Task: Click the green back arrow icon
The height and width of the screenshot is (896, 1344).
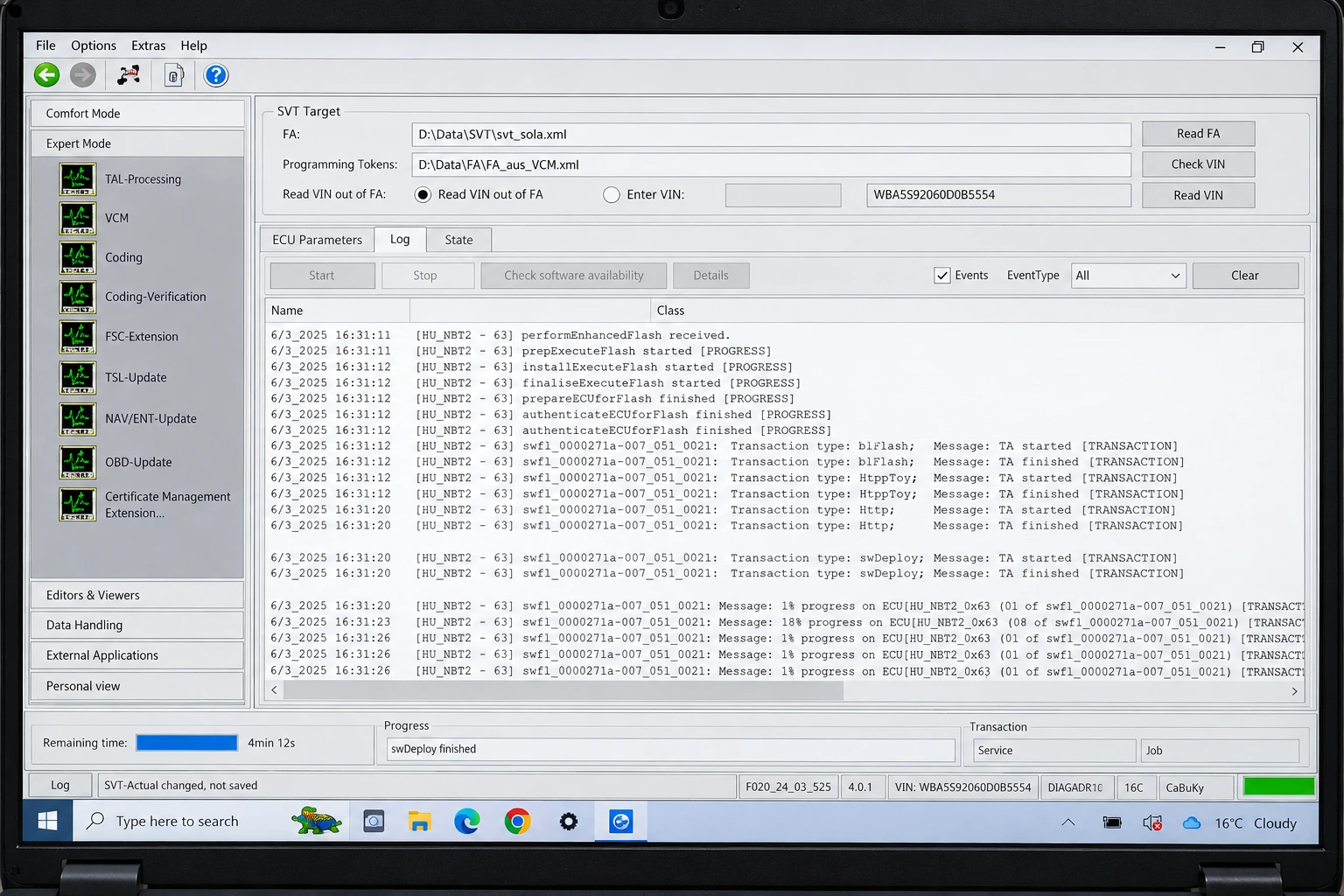Action: [x=47, y=75]
